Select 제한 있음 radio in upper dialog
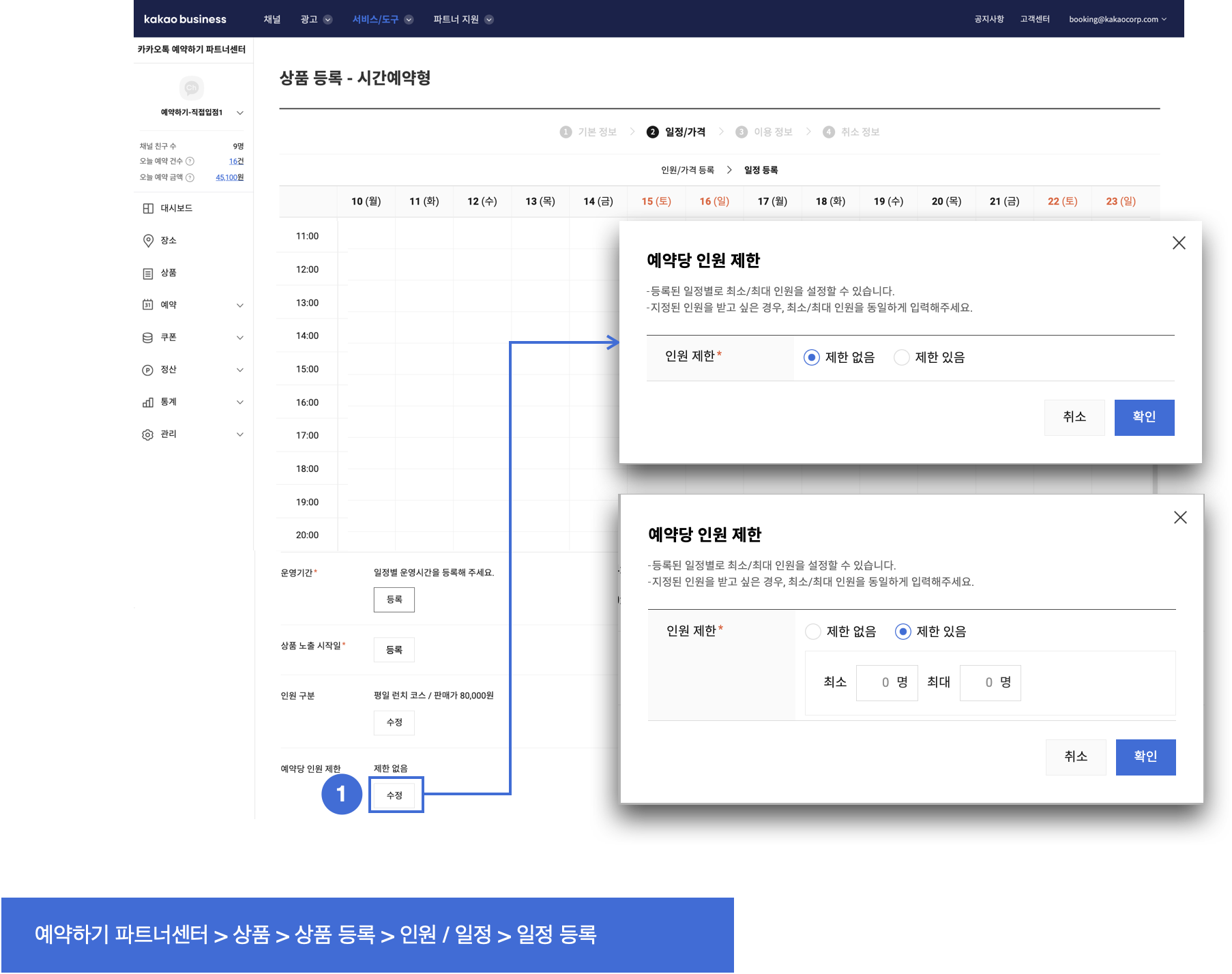Image resolution: width=1232 pixels, height=974 pixels. [x=902, y=357]
